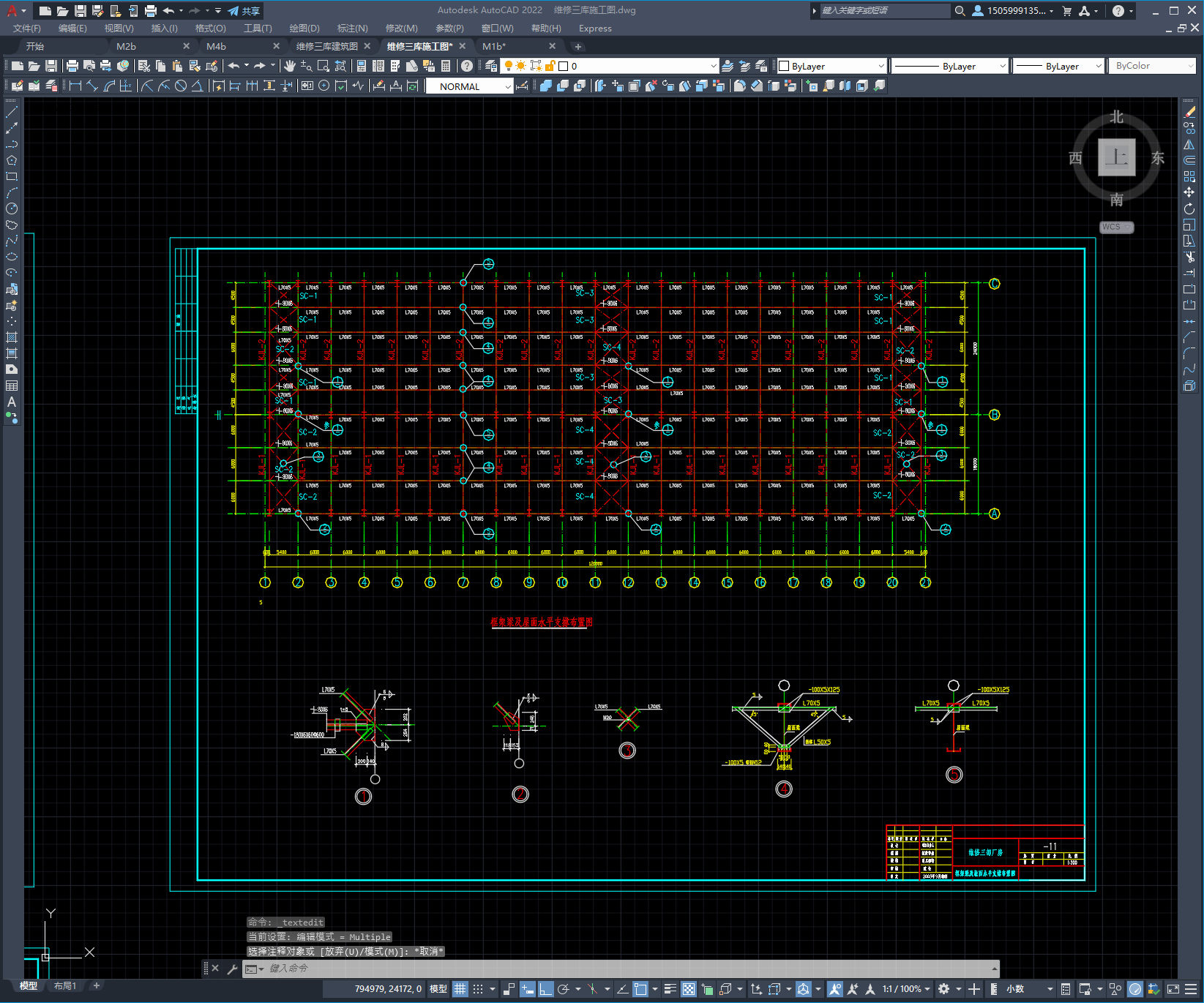
Task: Click the Customization menu icon in the status bar
Action: coord(1191,989)
